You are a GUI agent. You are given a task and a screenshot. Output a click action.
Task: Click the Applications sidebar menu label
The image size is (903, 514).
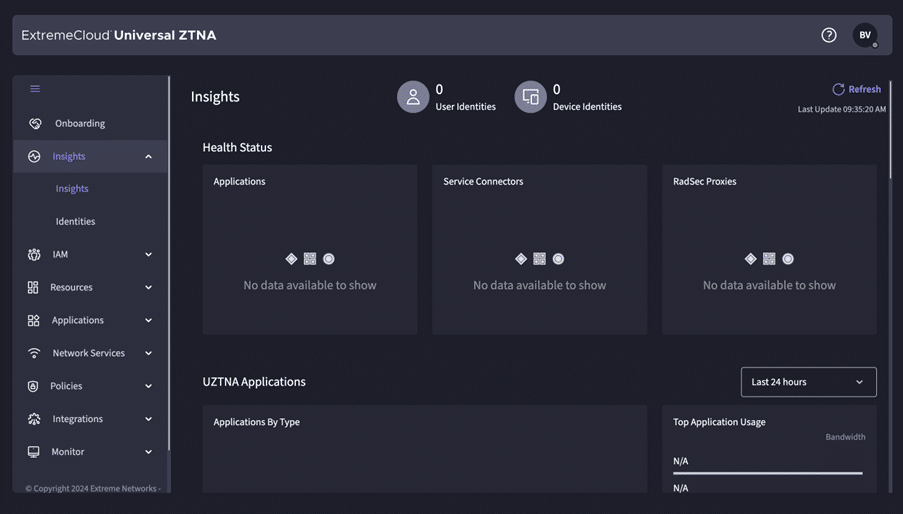coord(78,320)
